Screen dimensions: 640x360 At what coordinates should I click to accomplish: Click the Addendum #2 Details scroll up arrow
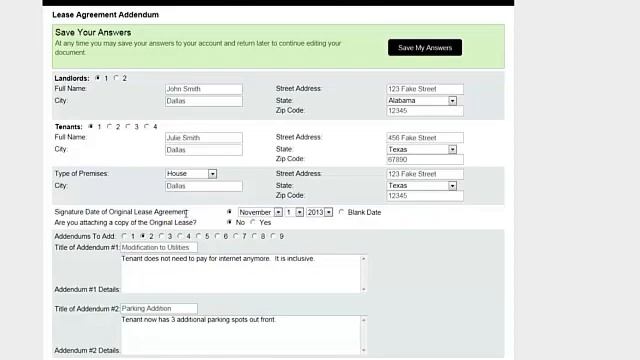364,320
